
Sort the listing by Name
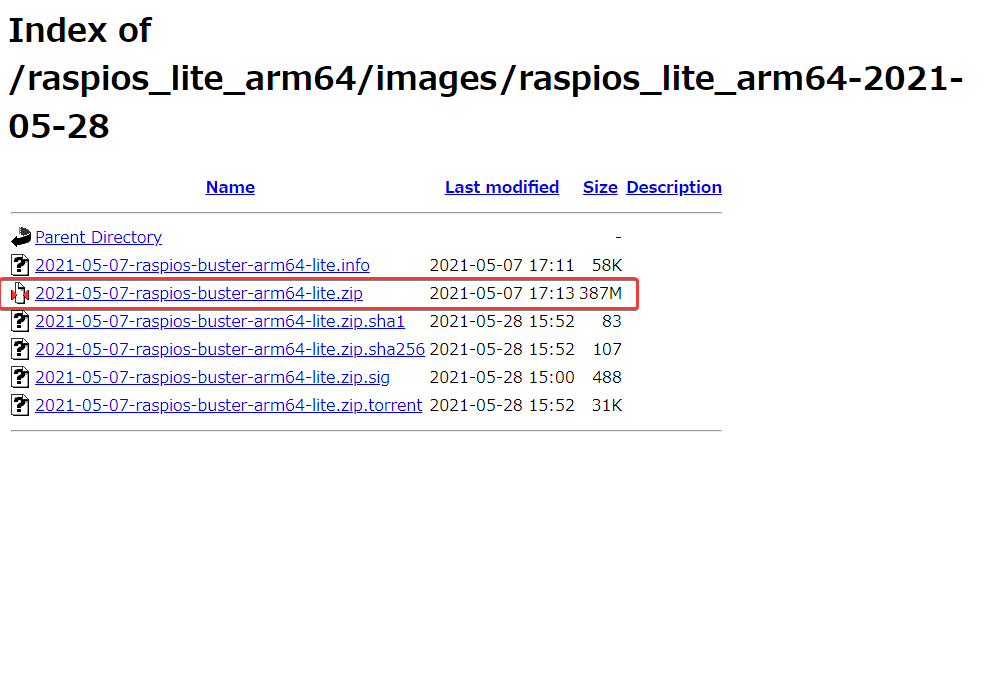pyautogui.click(x=230, y=187)
